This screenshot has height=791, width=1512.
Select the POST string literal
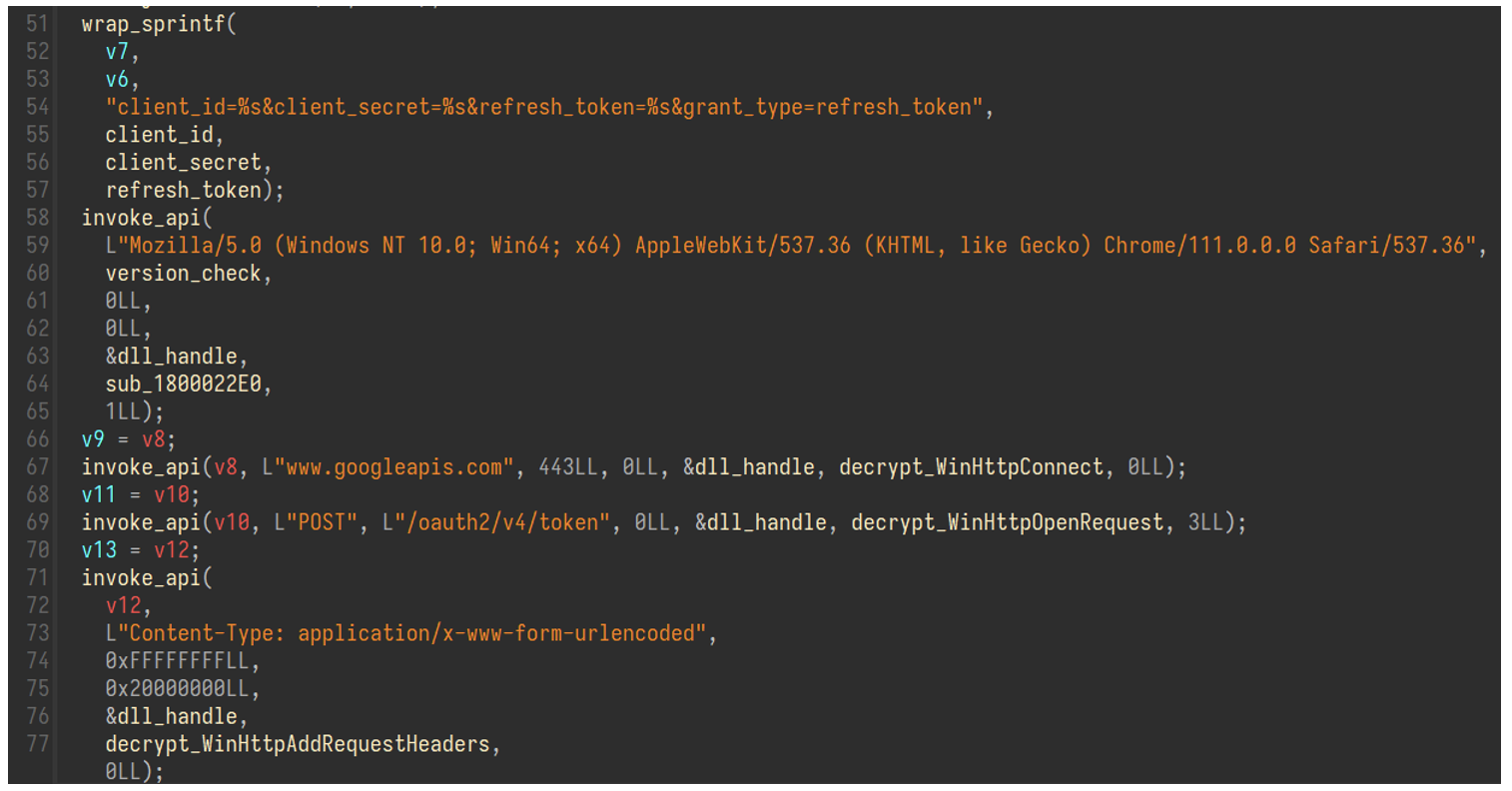coord(316,522)
